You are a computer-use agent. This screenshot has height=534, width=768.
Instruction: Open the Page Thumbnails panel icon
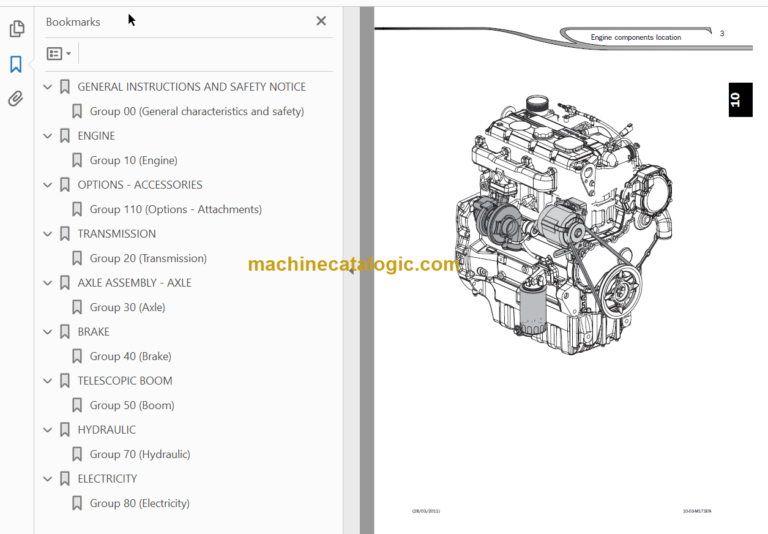pos(17,28)
